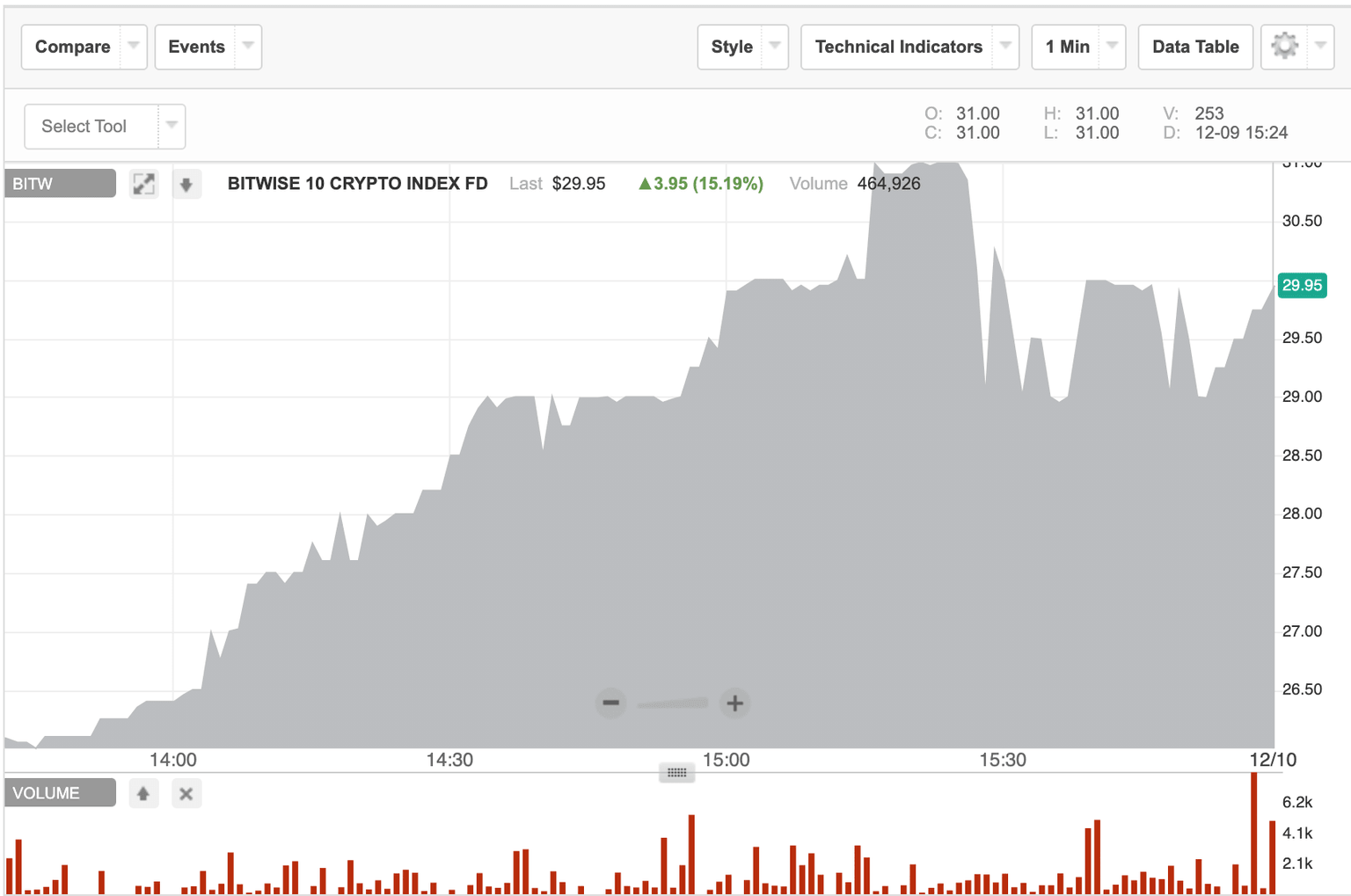Open chart preferences via the gear icon

(x=1285, y=47)
